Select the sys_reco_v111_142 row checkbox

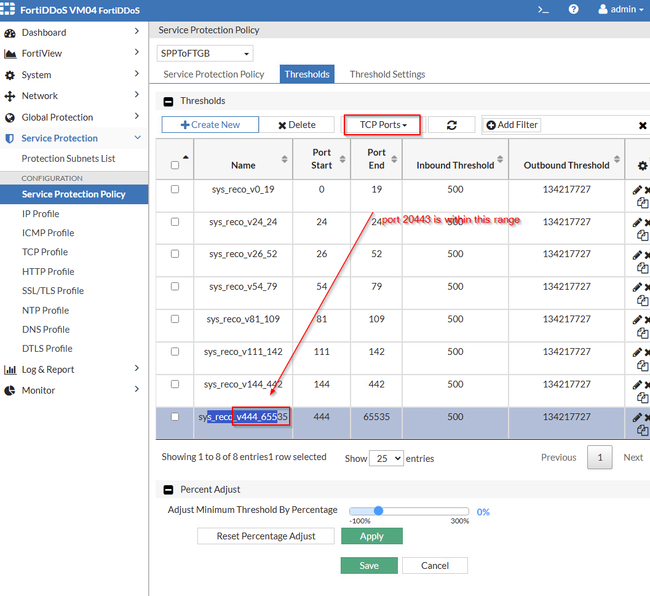tap(175, 352)
